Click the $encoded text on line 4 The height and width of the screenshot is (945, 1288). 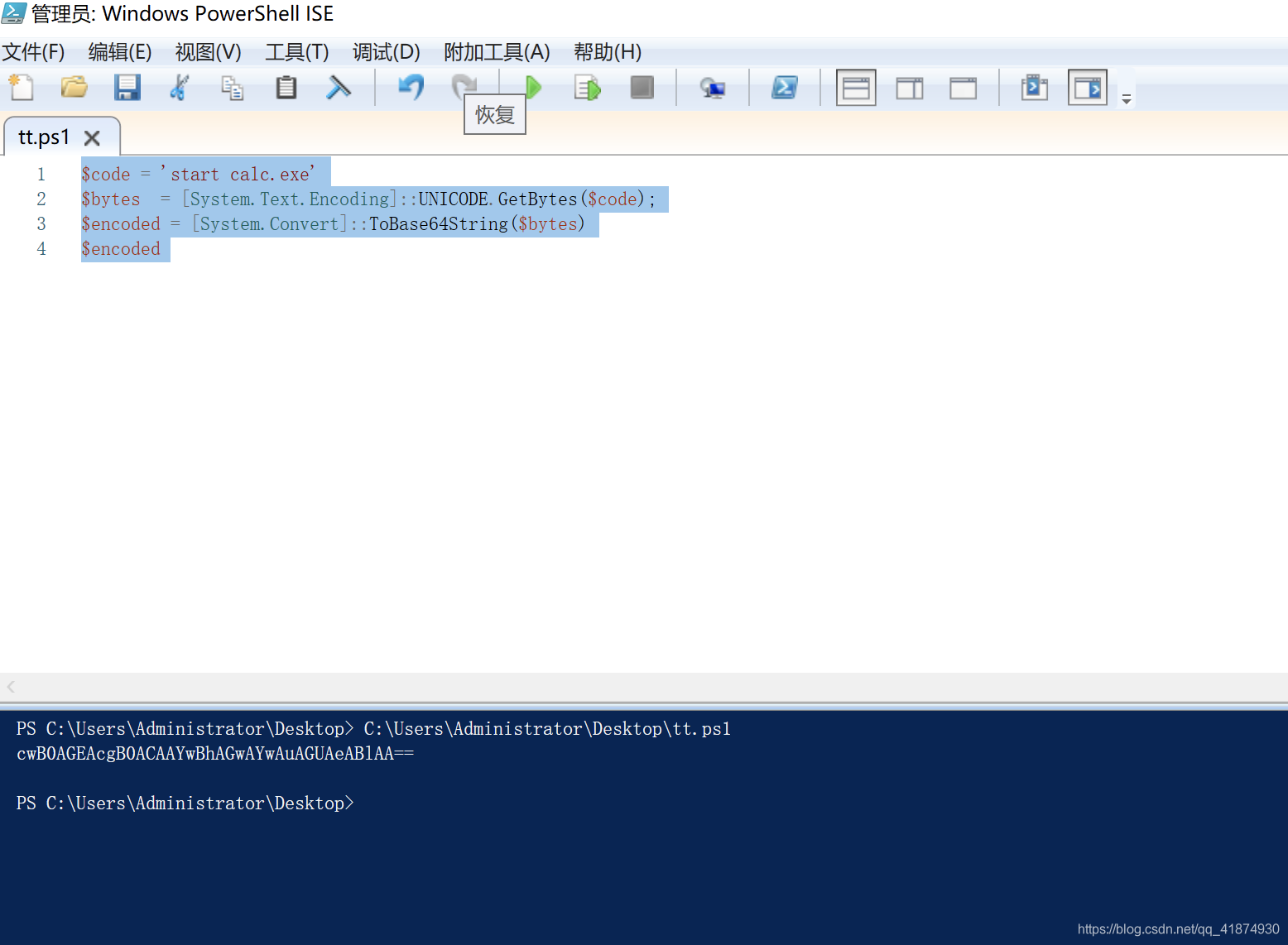[121, 249]
